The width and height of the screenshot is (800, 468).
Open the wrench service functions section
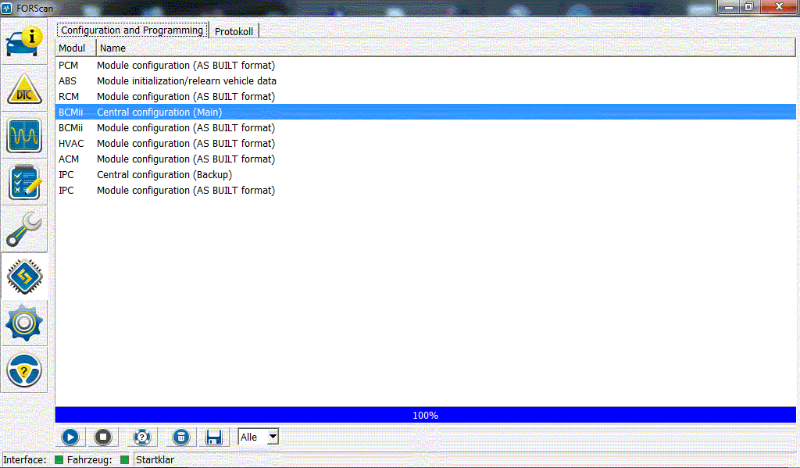pos(25,229)
